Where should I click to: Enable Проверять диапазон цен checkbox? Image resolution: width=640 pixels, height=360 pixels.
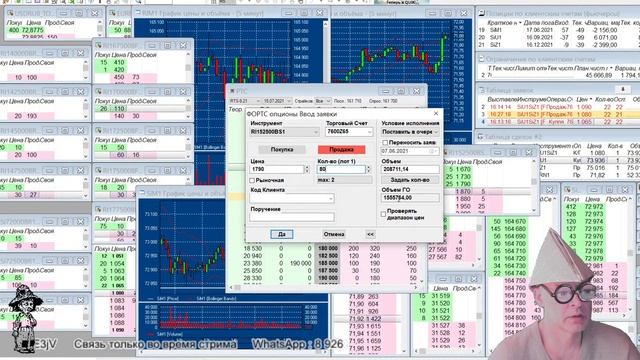click(x=383, y=214)
